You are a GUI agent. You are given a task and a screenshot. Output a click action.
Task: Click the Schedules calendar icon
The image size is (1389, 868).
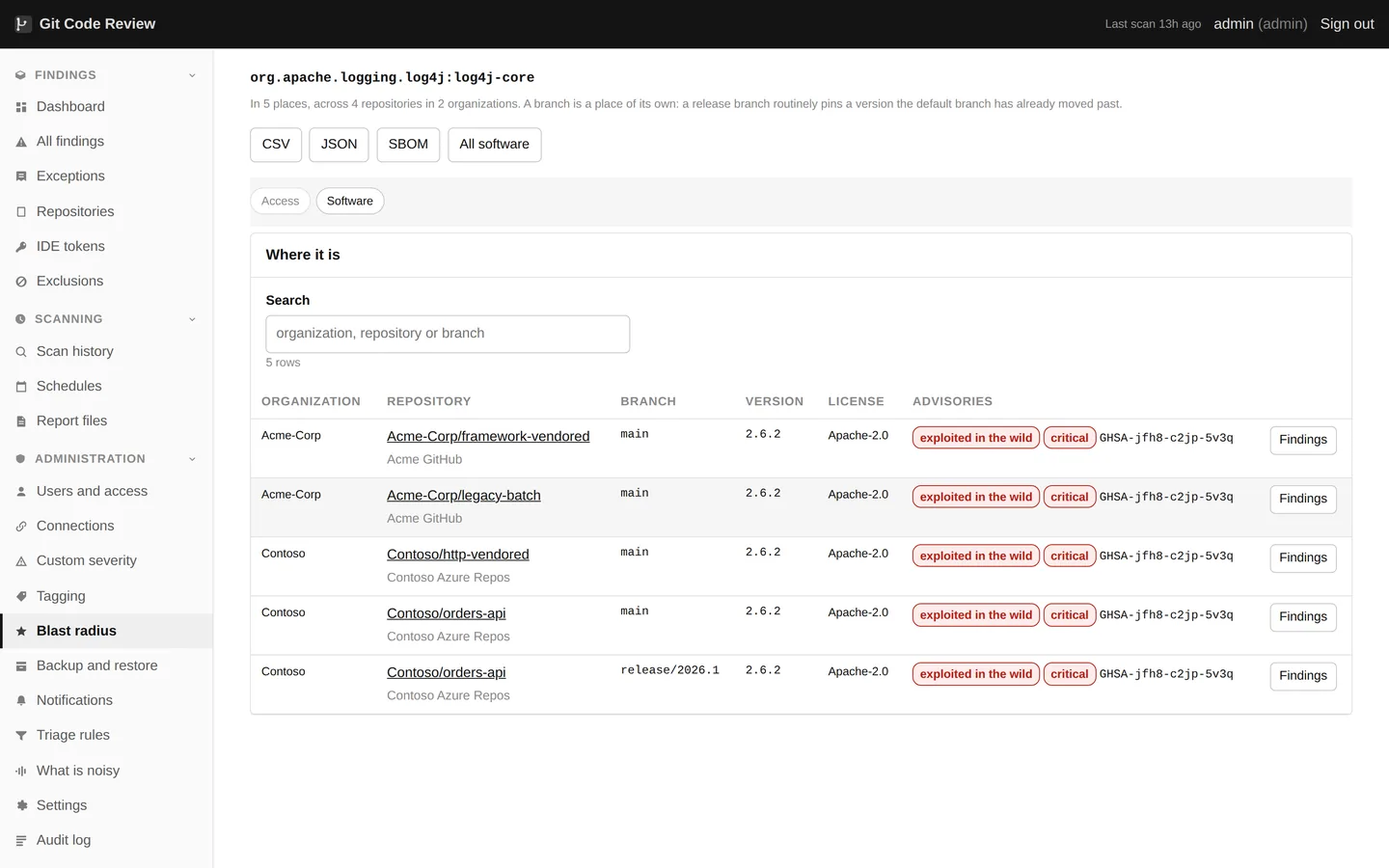click(x=21, y=387)
